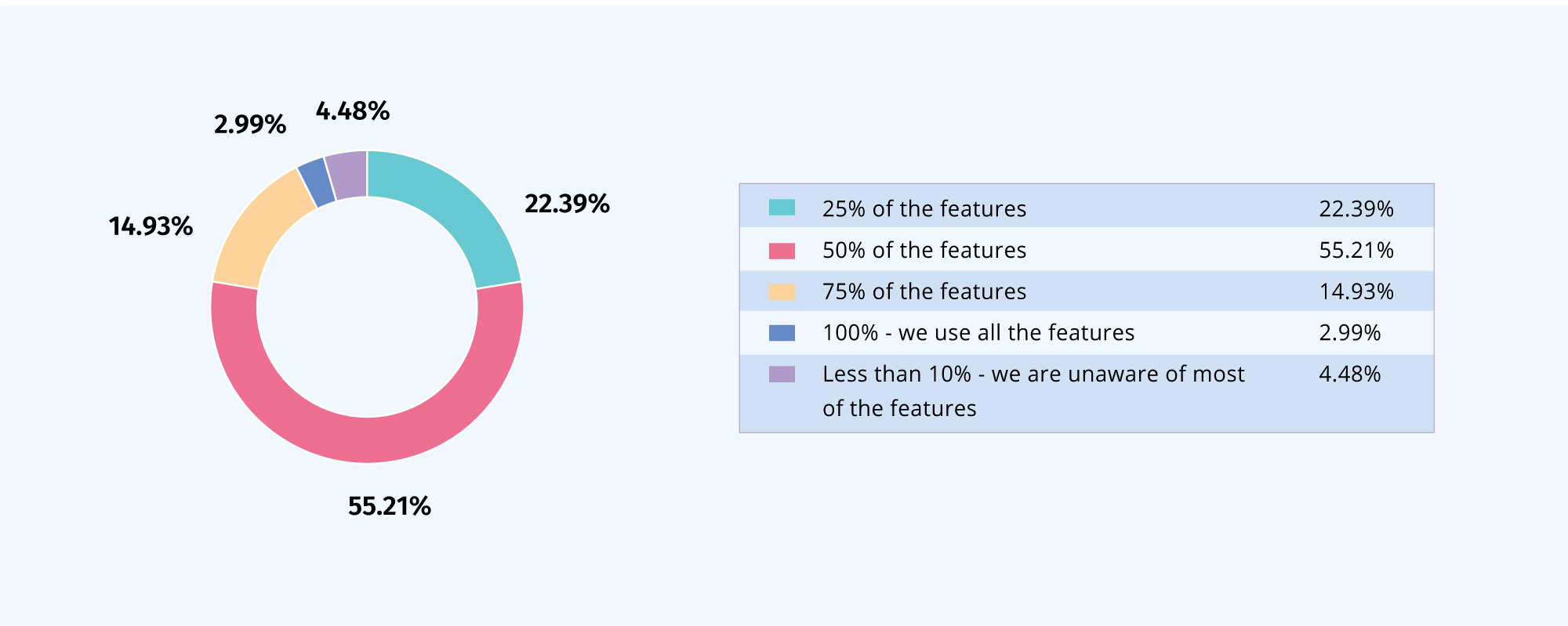1568x626 pixels.
Task: Select the small blue donut segment
Action: coord(317,182)
